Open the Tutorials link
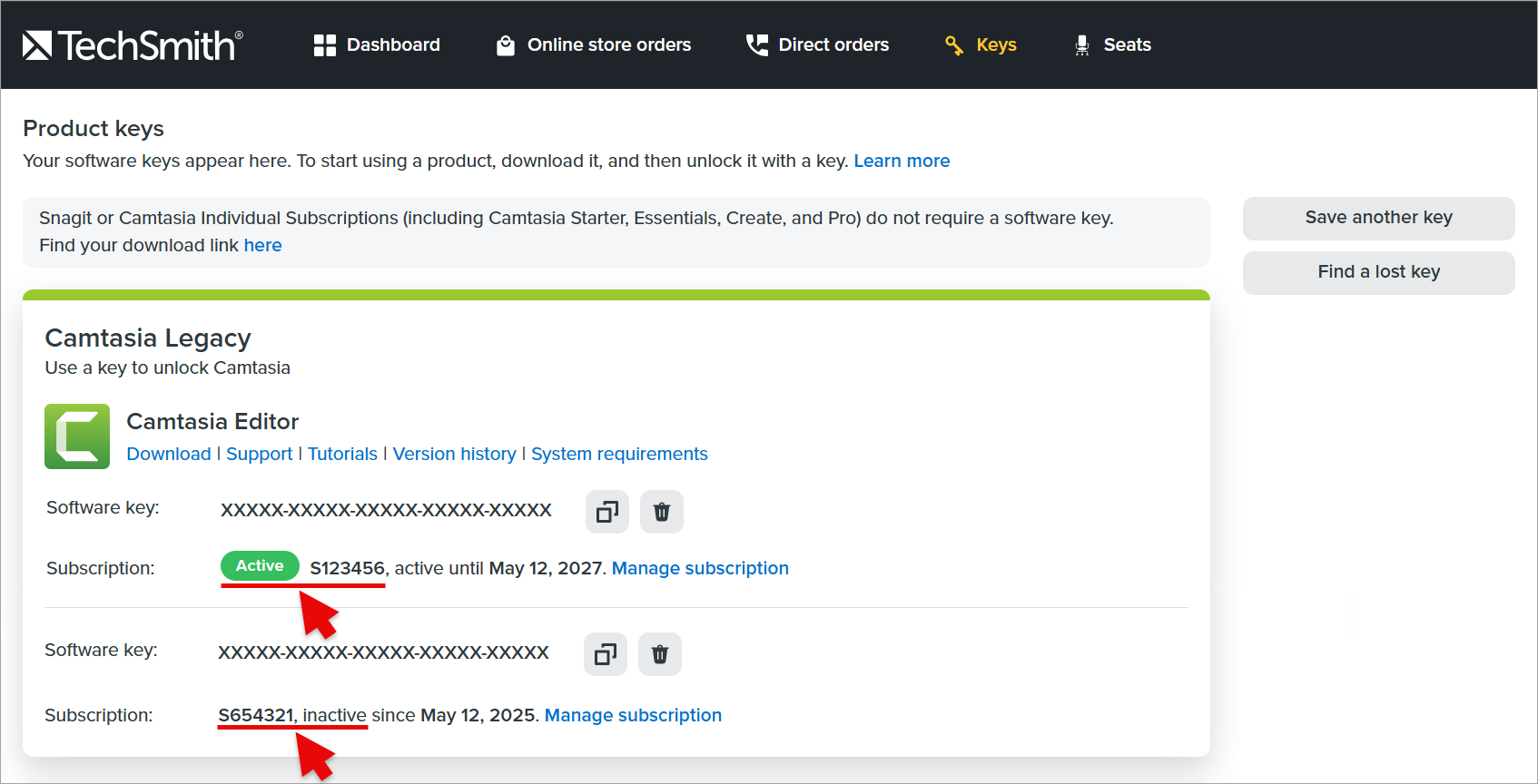 point(342,455)
